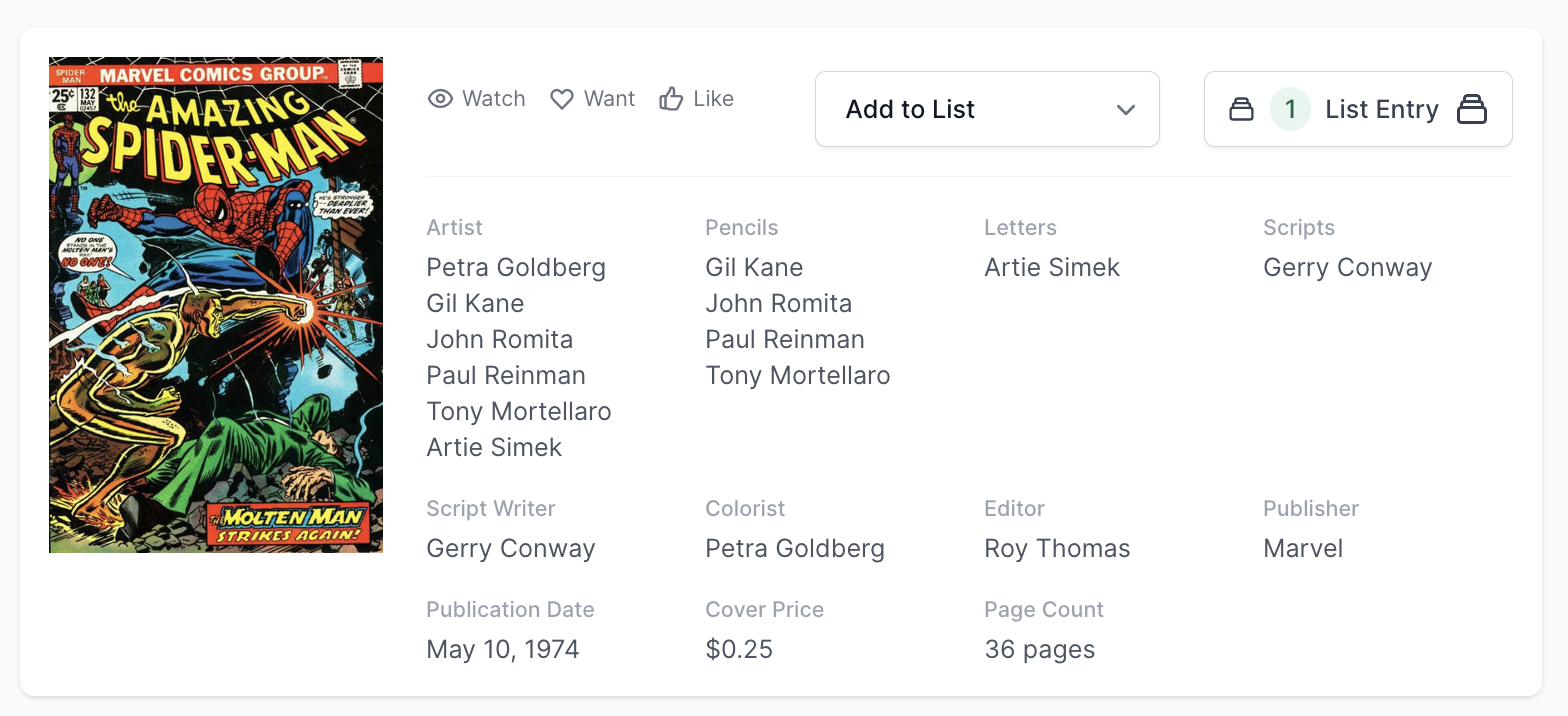Open Marvel under Publisher

pos(1303,549)
